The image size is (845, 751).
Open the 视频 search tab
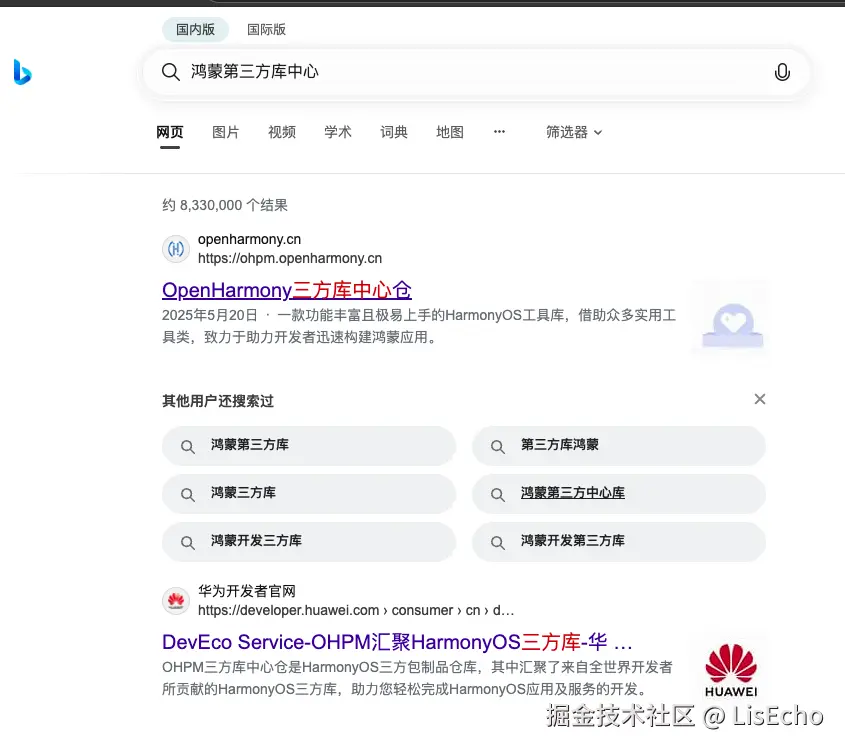pos(282,131)
